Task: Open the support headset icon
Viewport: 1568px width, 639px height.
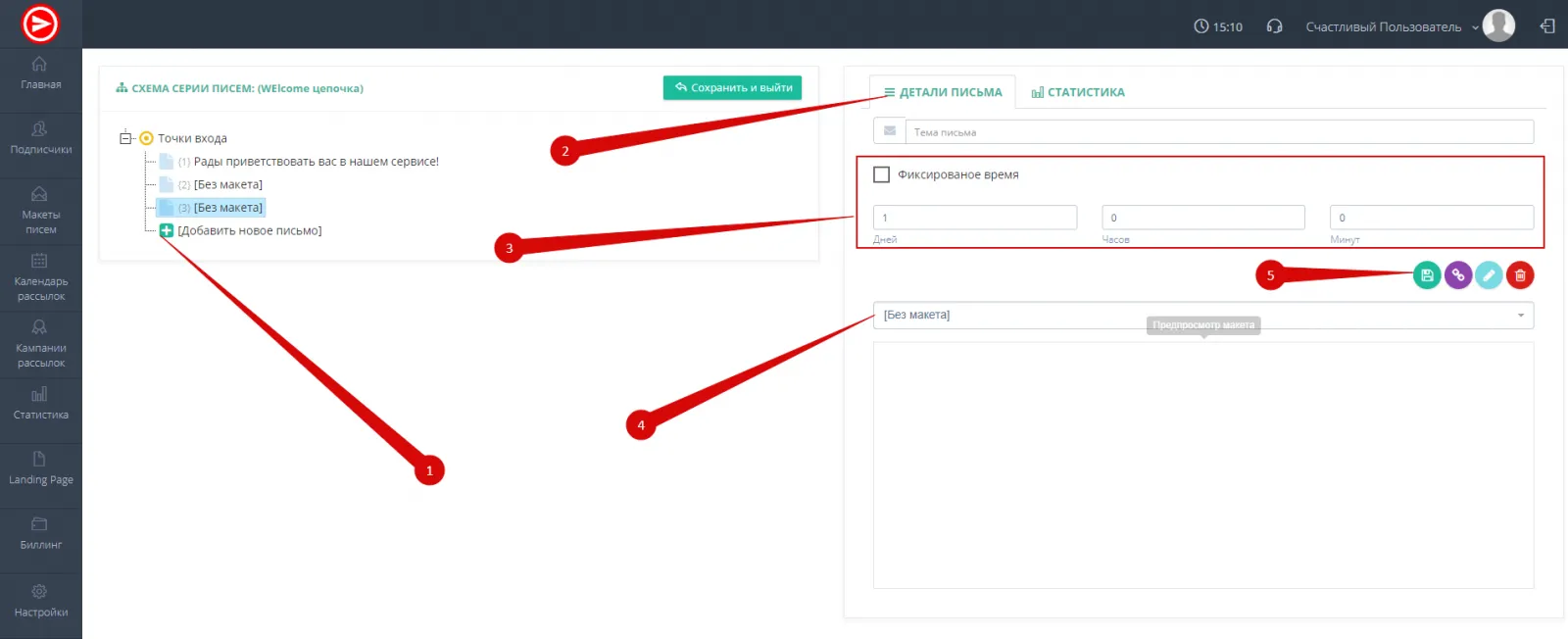Action: point(1274,26)
